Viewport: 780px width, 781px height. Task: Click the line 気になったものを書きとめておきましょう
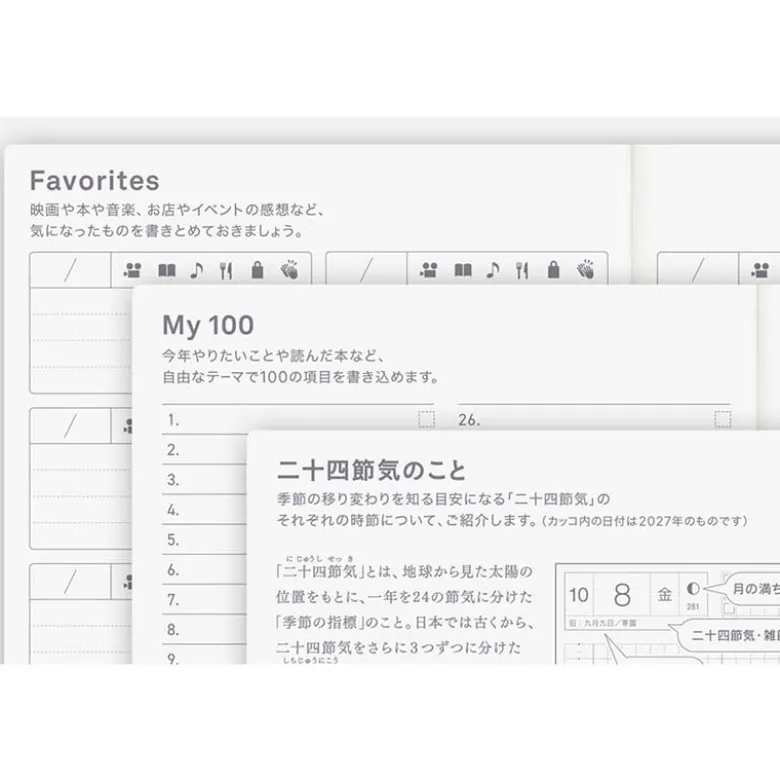click(x=166, y=231)
